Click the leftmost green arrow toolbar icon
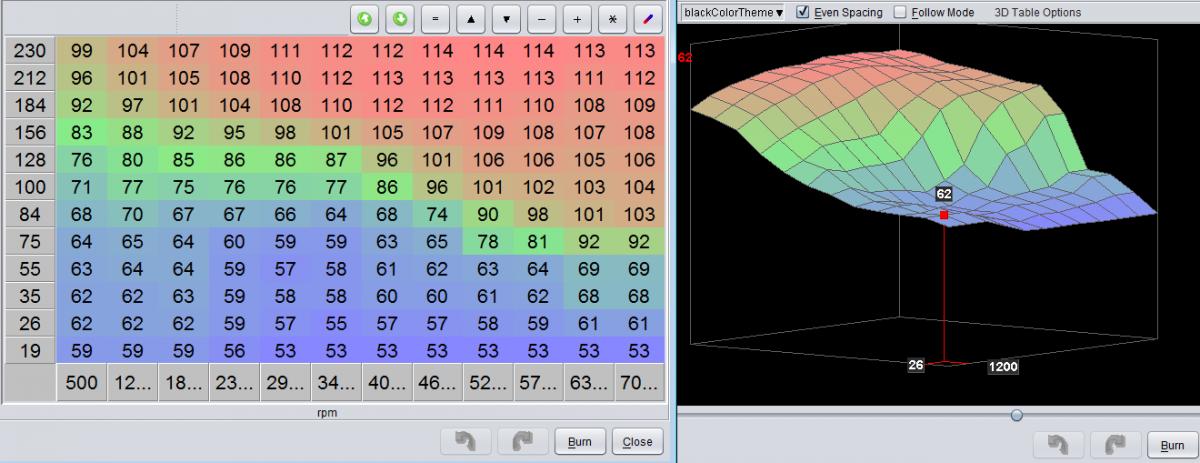Screen dimensions: 1200x463 [364, 19]
